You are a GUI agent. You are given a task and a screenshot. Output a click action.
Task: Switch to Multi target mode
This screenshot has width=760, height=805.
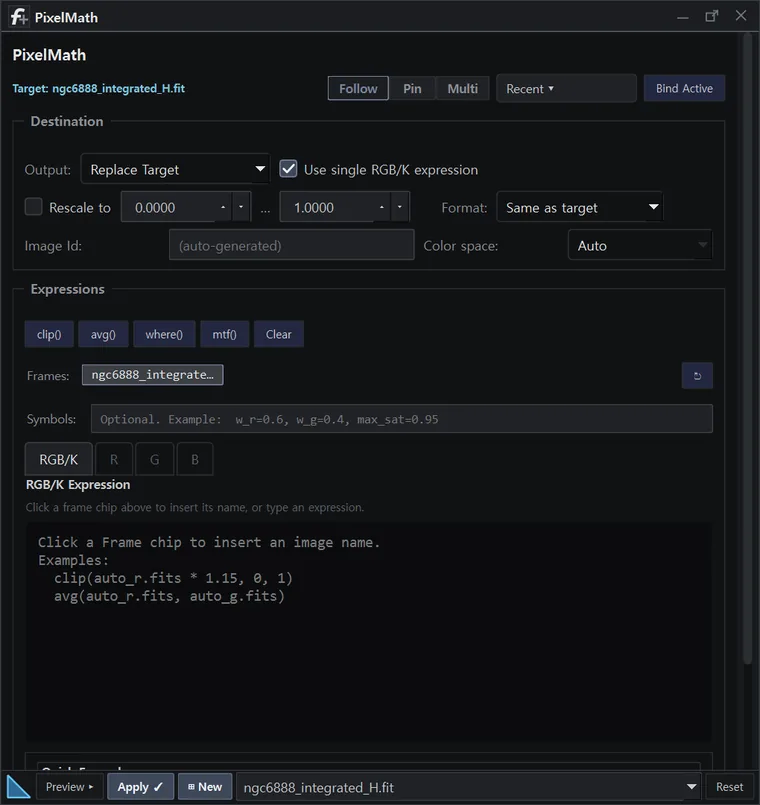[462, 88]
